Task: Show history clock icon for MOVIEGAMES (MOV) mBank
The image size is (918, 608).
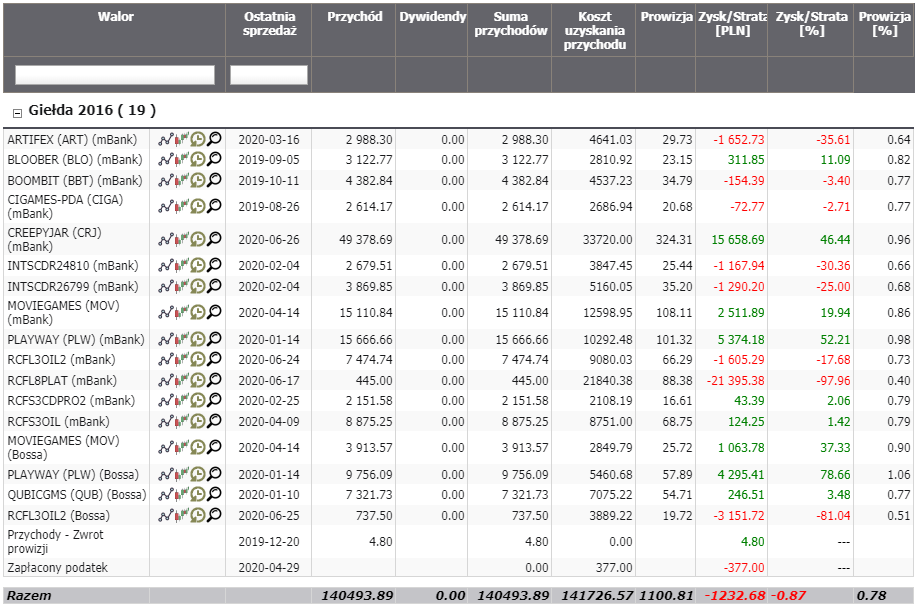Action: coord(198,312)
